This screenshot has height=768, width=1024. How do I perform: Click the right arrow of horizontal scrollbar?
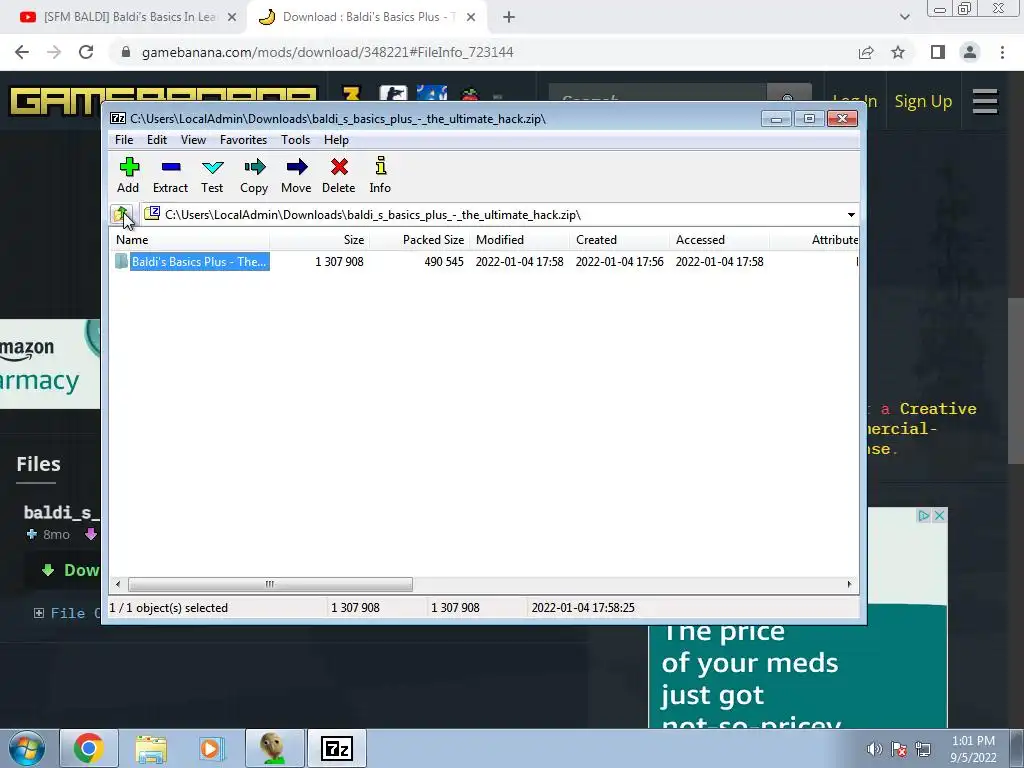coord(849,584)
